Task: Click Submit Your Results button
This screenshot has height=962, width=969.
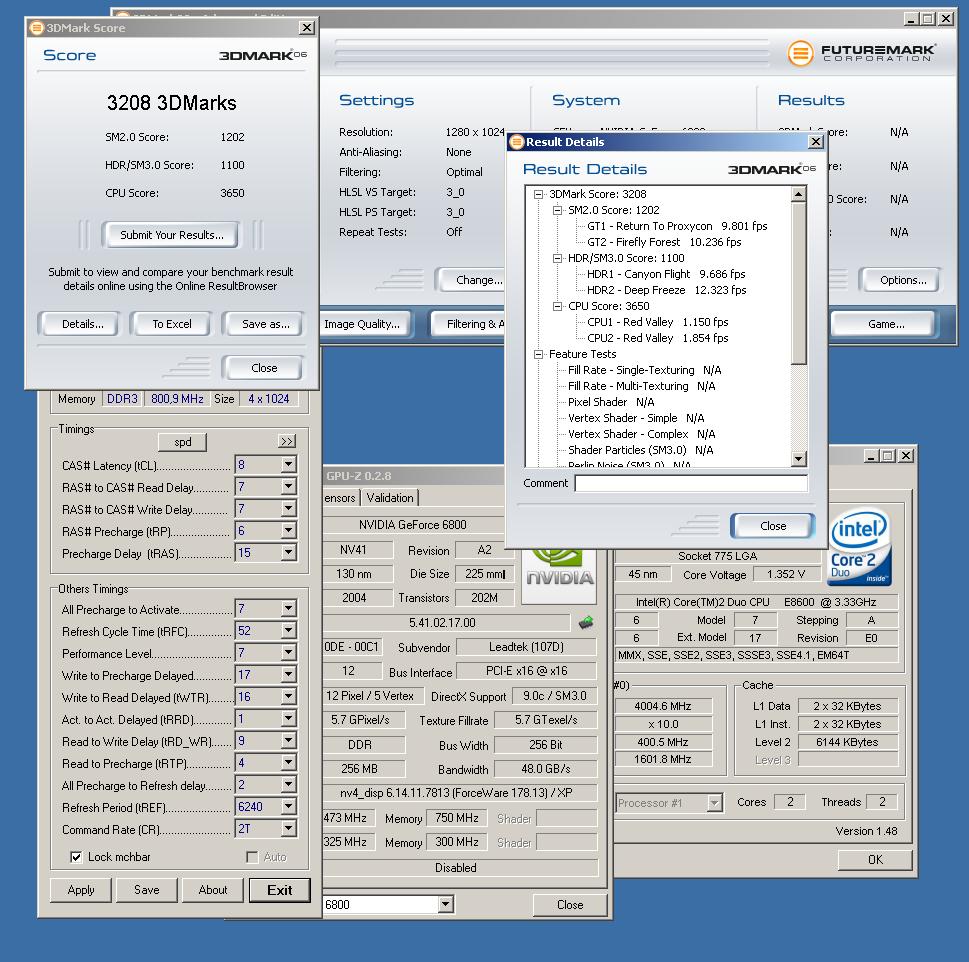Action: point(172,235)
